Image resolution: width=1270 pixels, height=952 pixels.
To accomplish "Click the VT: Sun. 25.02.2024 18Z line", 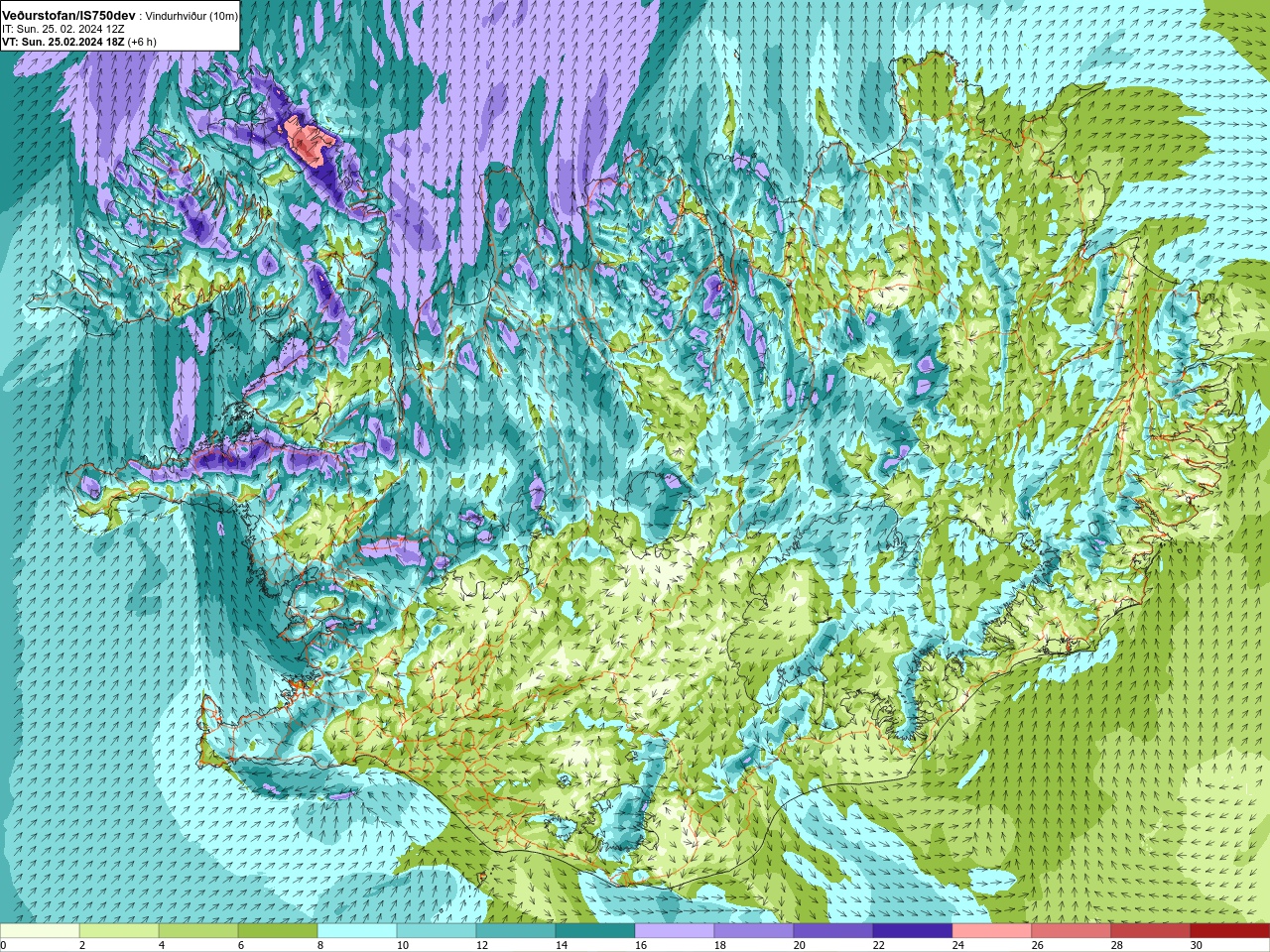I will click(63, 42).
